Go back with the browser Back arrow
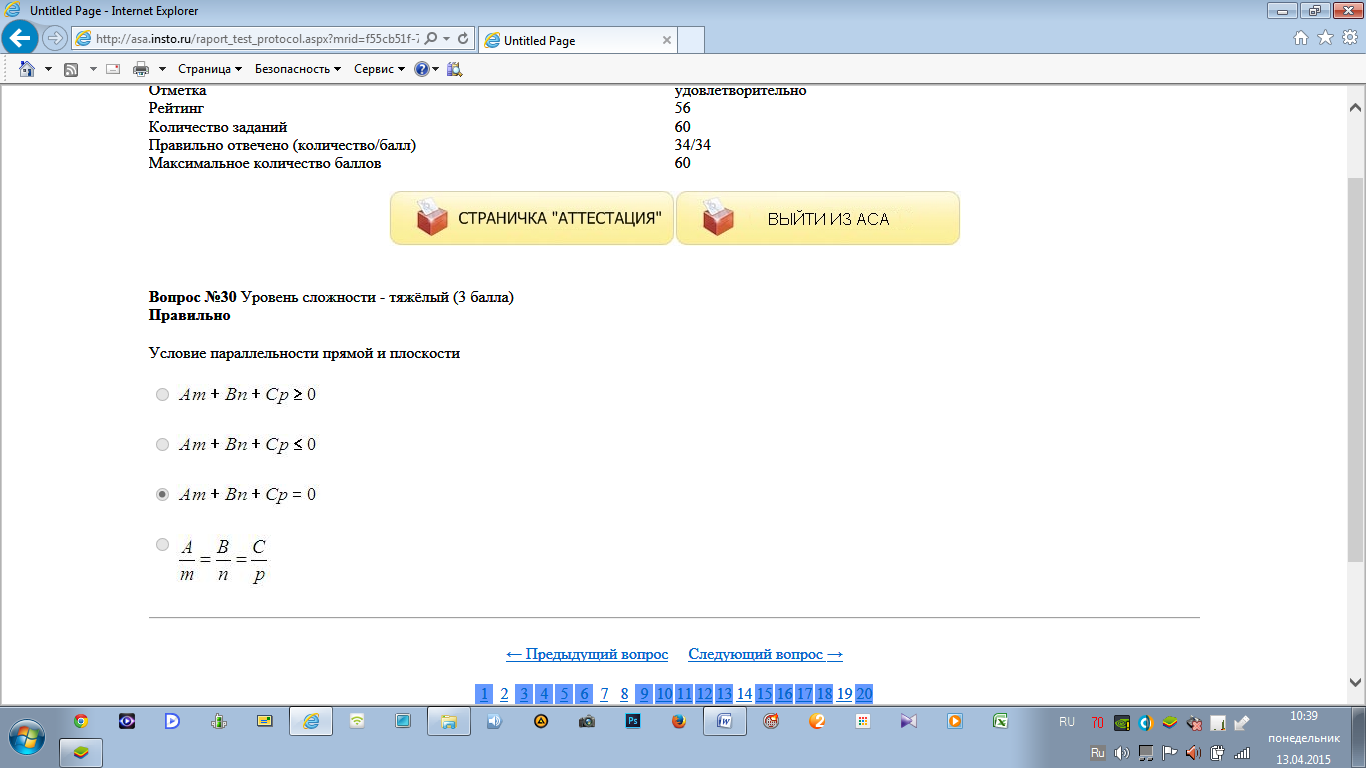1366x768 pixels. click(x=20, y=39)
